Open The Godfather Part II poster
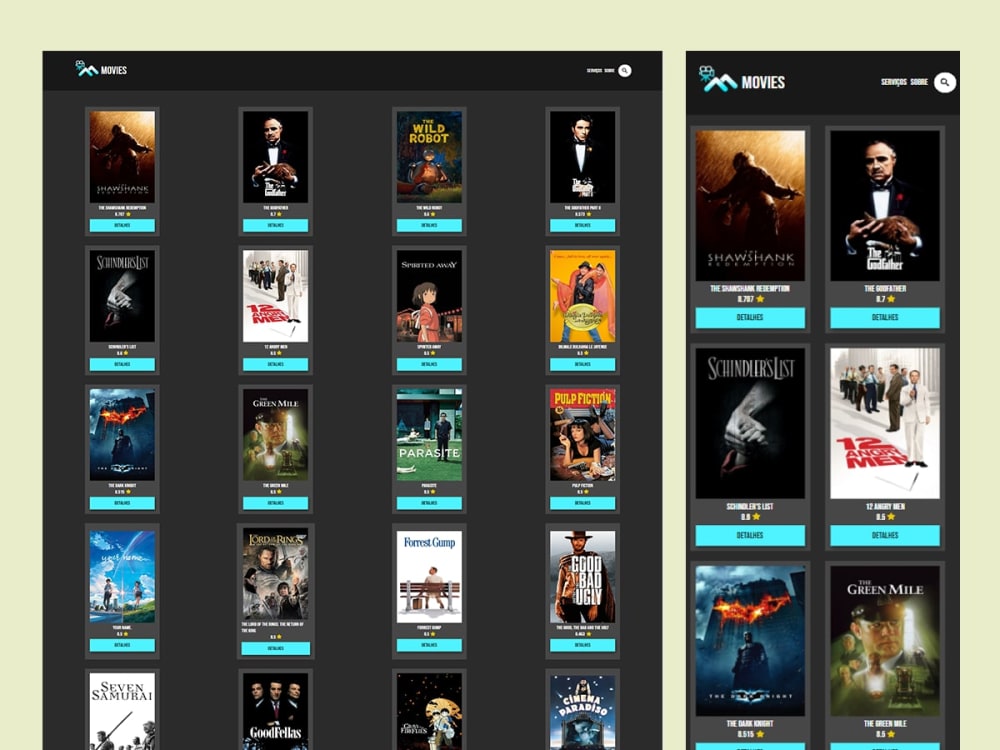The width and height of the screenshot is (1000, 750). [582, 157]
